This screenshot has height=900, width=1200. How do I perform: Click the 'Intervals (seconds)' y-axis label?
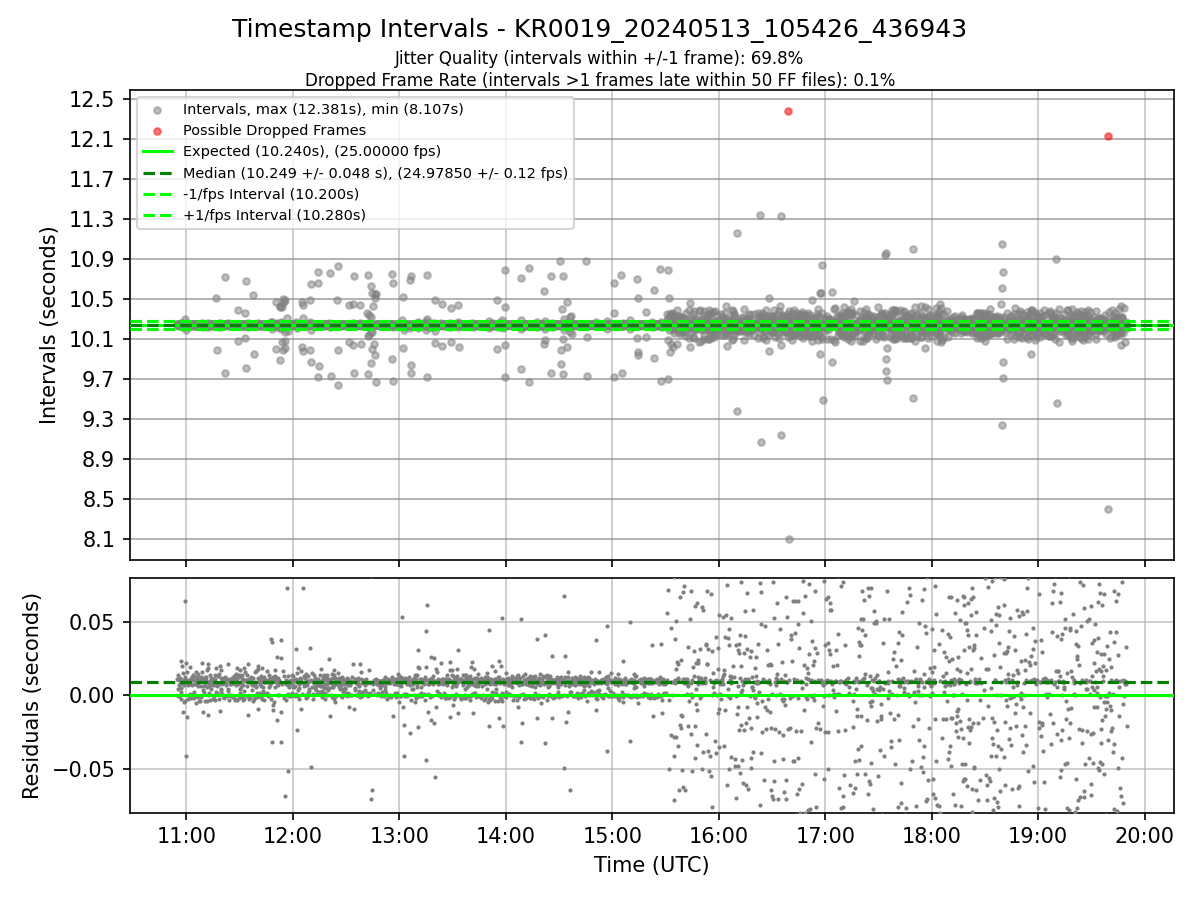click(x=49, y=325)
